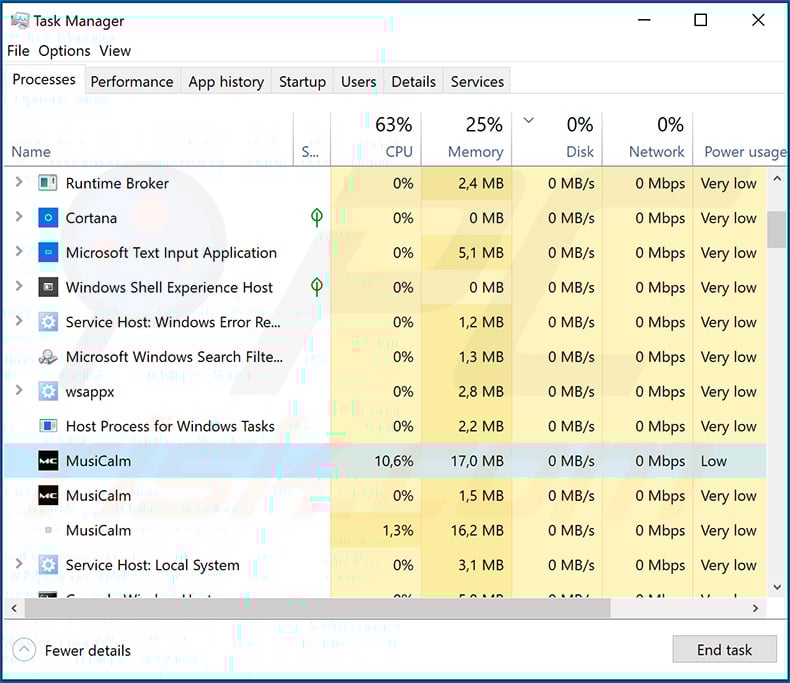Click the Host Process for Windows Tasks icon

[48, 426]
